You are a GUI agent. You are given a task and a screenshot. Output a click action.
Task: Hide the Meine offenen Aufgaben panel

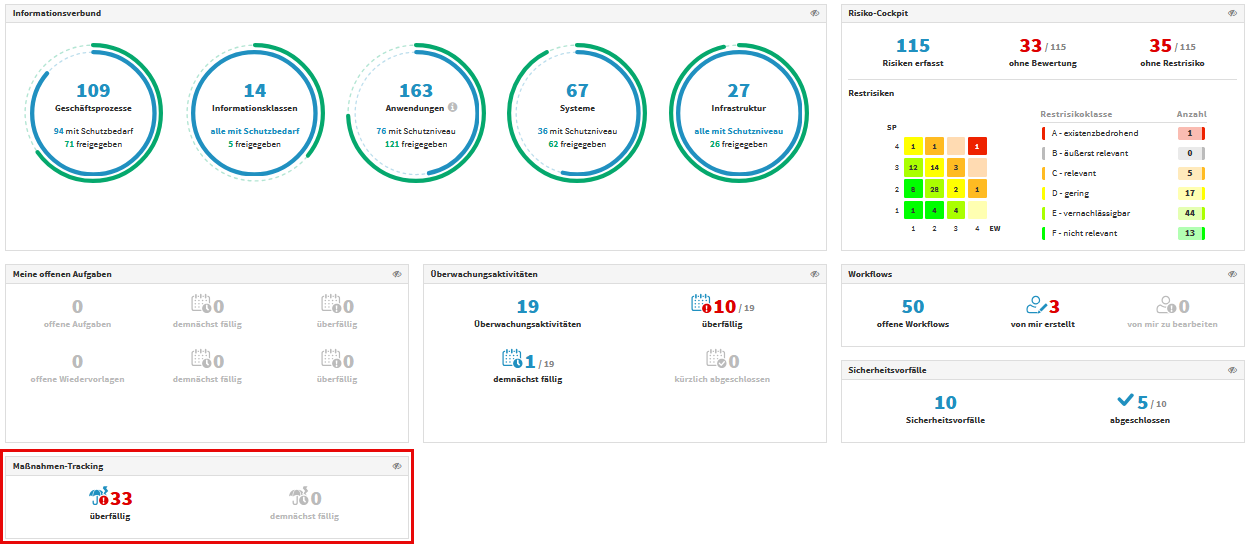click(x=397, y=273)
